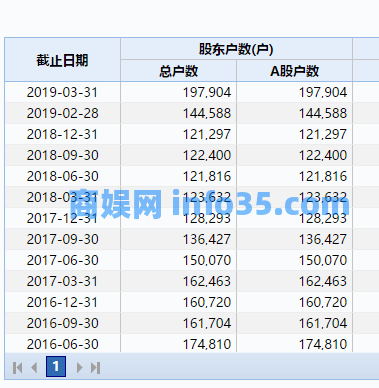This screenshot has height=388, width=379.
Task: Click 总户数 value 144,588 for 2019-02-28
Action: pyautogui.click(x=207, y=113)
